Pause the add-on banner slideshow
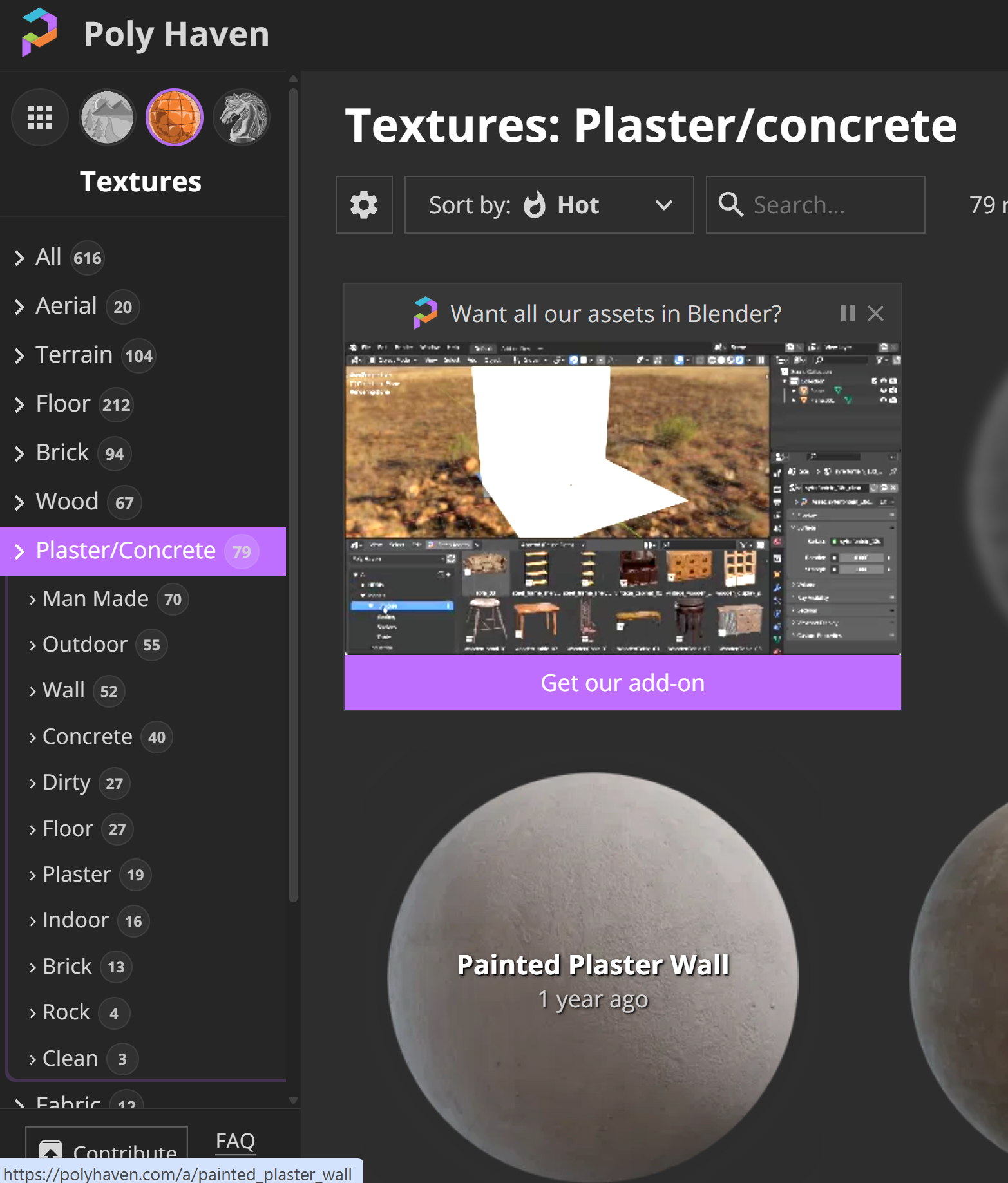1008x1183 pixels. tap(848, 314)
